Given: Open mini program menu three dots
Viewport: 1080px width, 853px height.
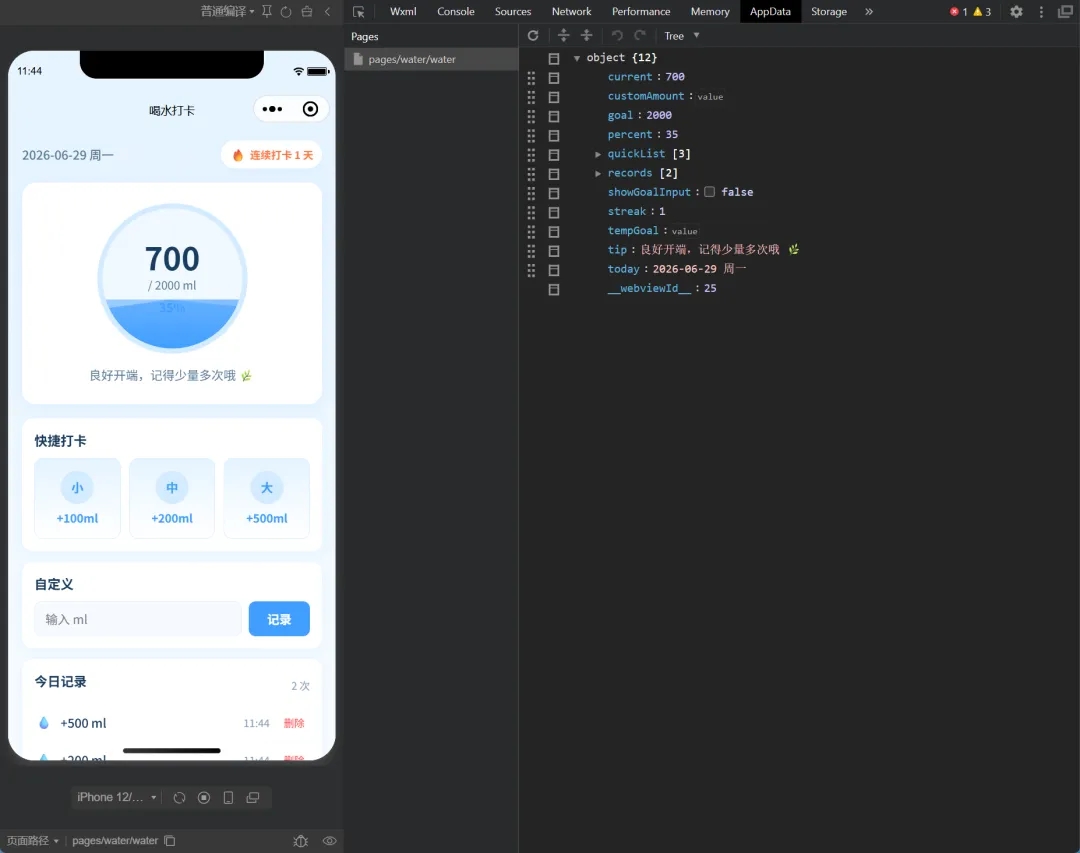Looking at the screenshot, I should tap(272, 109).
